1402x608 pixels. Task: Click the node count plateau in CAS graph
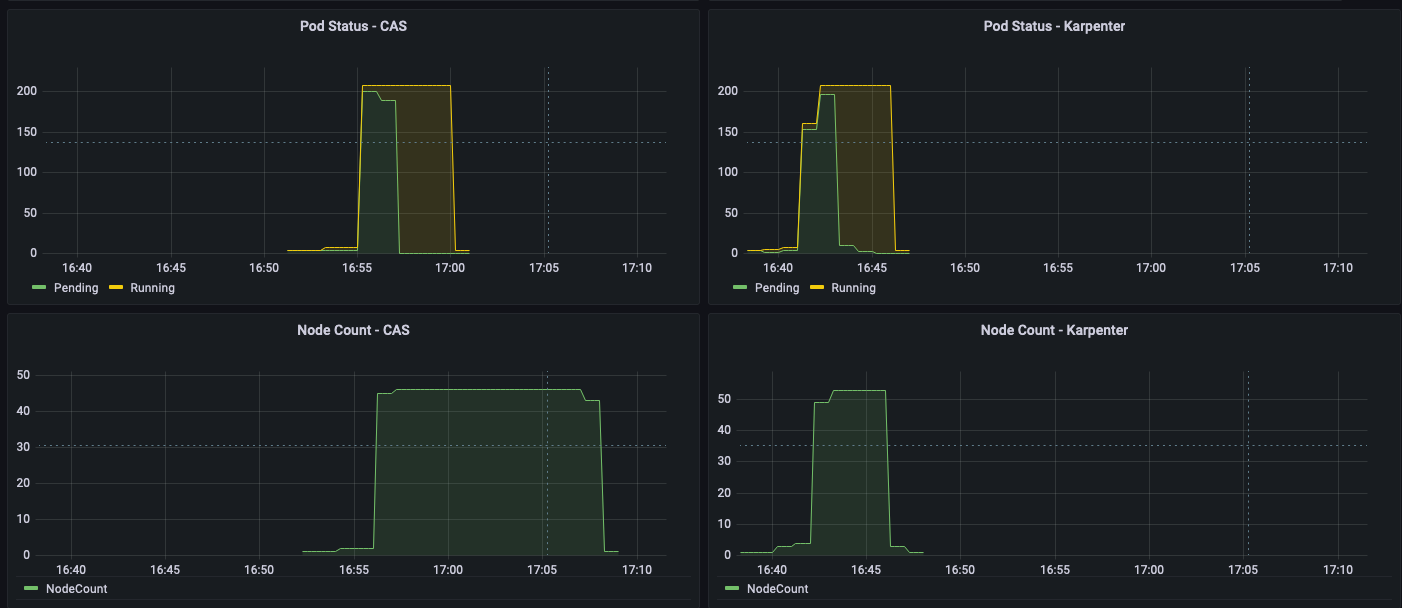[x=488, y=389]
